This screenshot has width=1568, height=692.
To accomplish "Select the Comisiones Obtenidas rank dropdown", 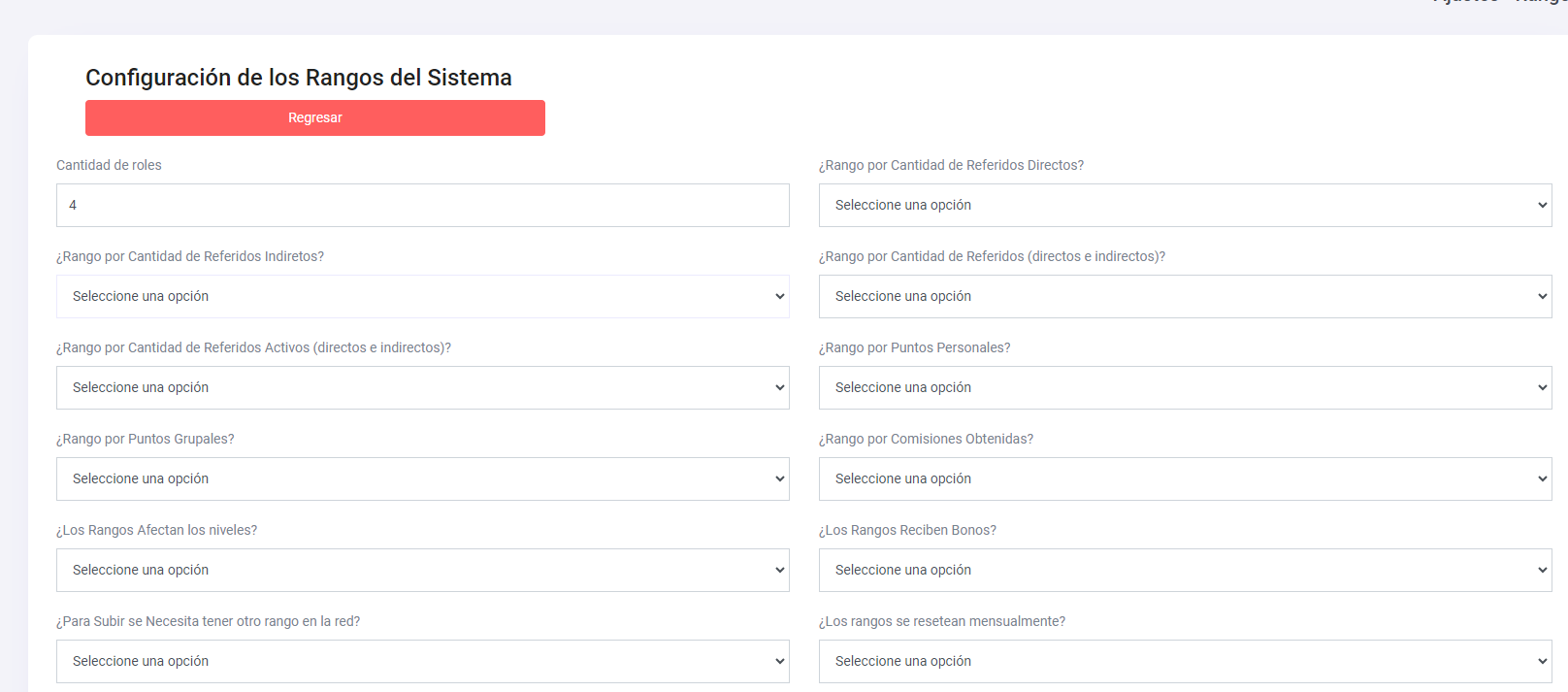I will point(1184,478).
